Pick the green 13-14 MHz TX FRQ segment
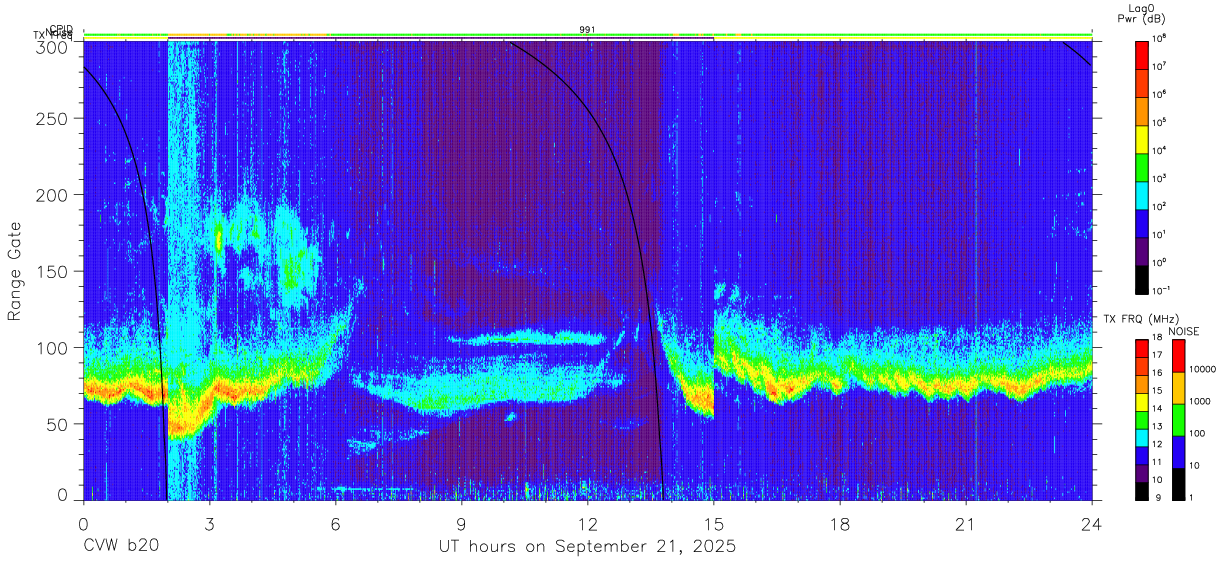Viewport: 1228px width, 567px height. (x=1143, y=420)
